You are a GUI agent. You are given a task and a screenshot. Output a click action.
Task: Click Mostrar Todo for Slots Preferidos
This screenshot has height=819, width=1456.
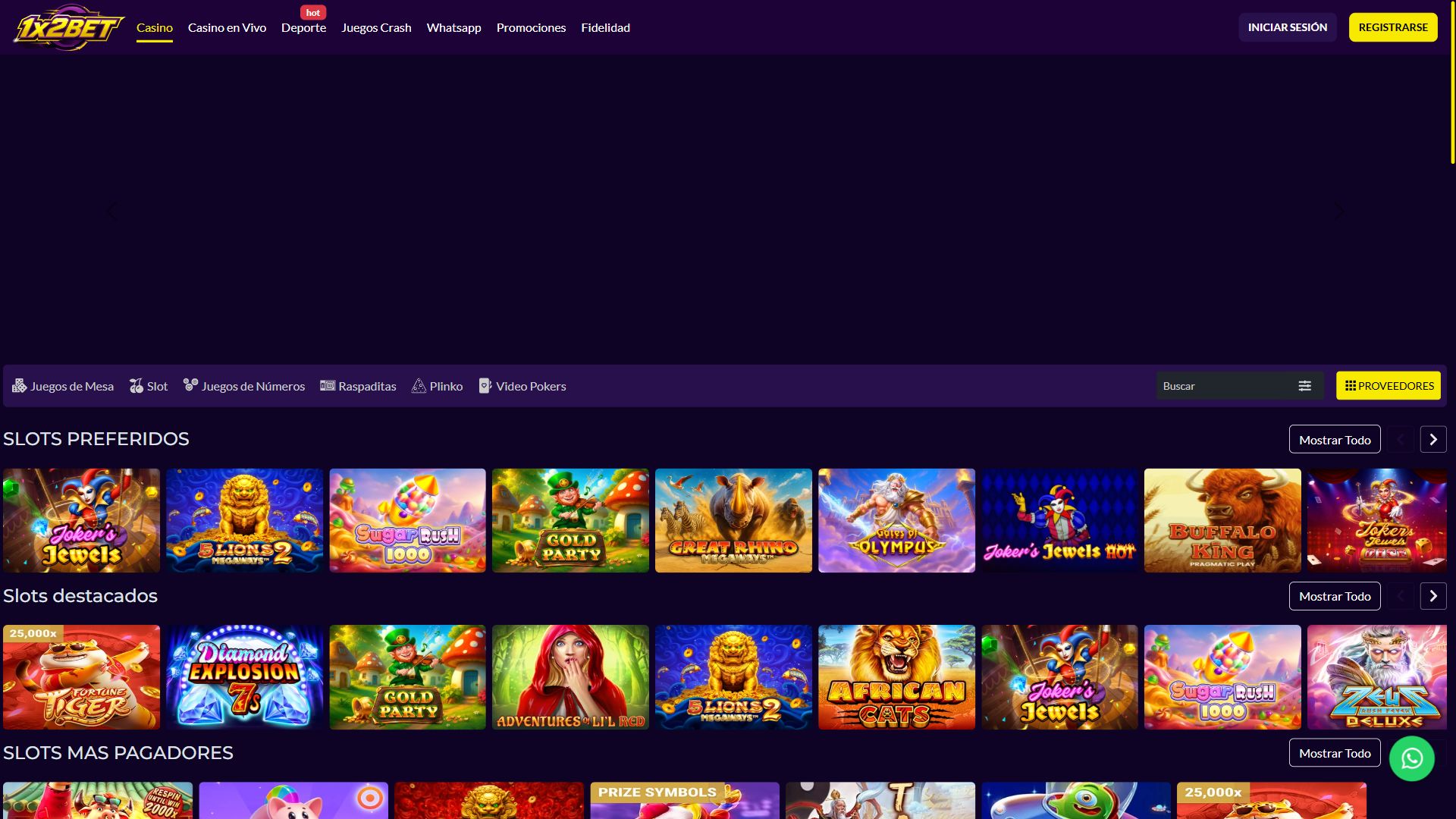1335,440
